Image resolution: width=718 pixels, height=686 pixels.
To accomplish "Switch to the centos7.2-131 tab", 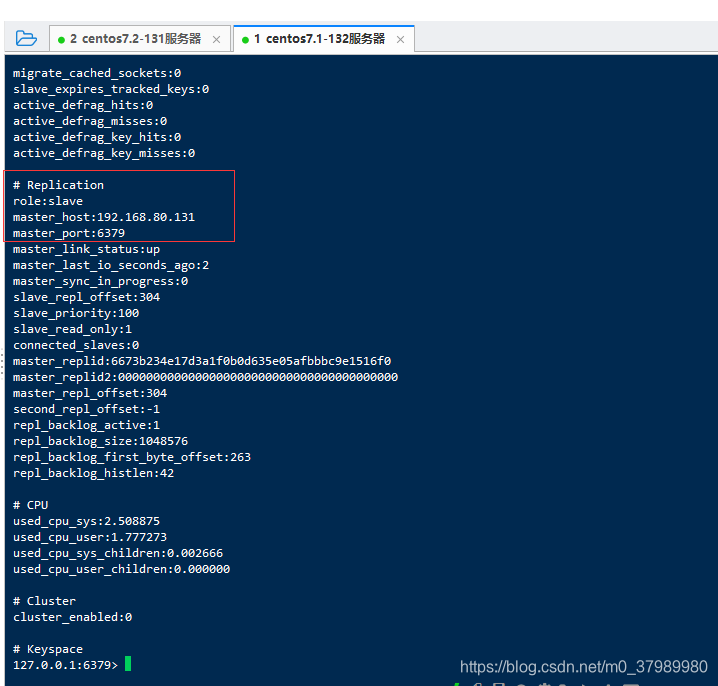I will point(140,39).
